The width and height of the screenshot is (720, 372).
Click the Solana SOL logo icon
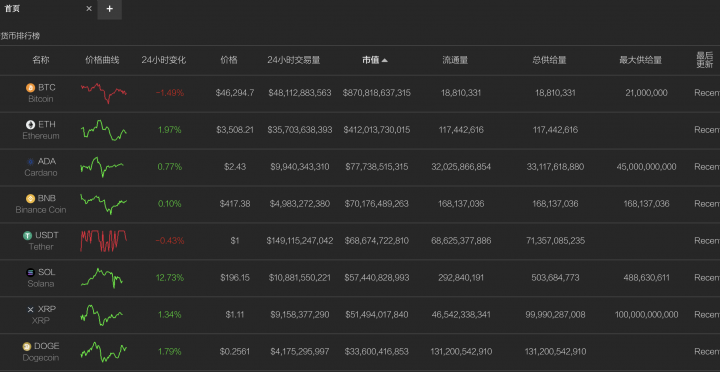(x=30, y=273)
